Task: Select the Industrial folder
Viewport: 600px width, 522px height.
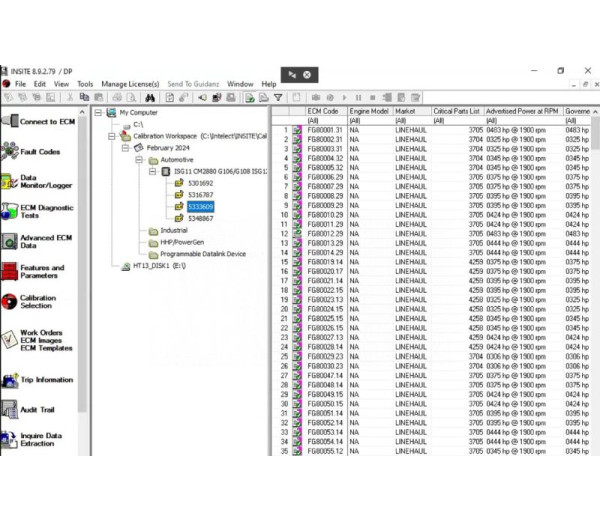Action: [x=174, y=230]
